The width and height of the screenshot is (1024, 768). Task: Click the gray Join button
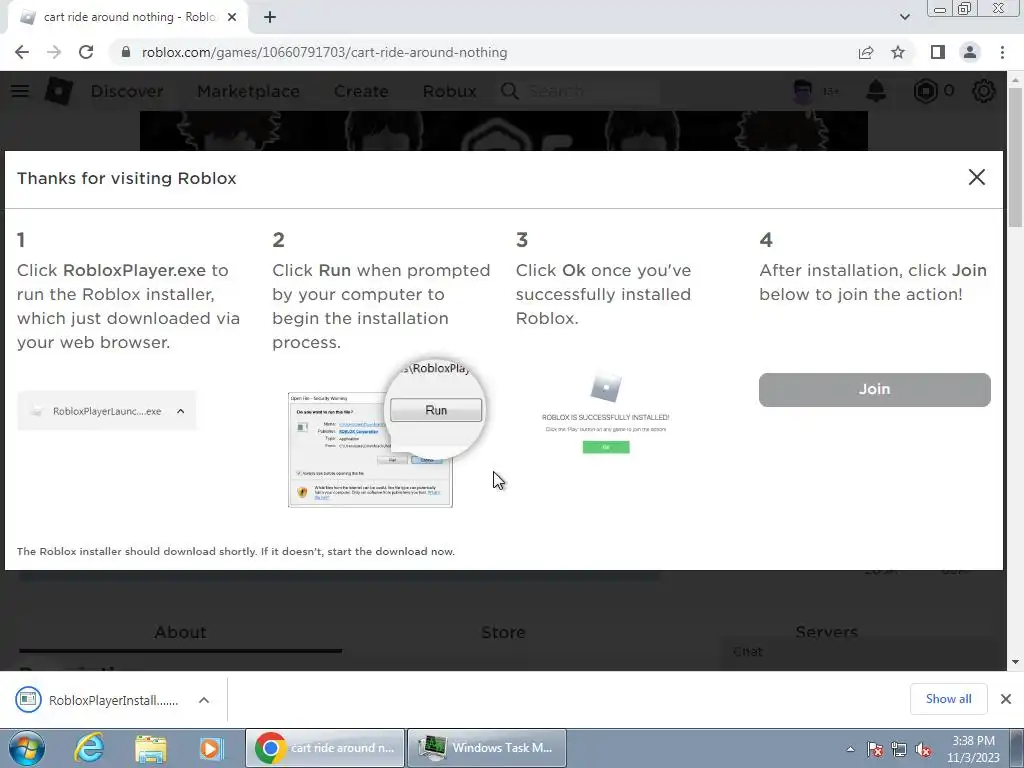pyautogui.click(x=874, y=389)
